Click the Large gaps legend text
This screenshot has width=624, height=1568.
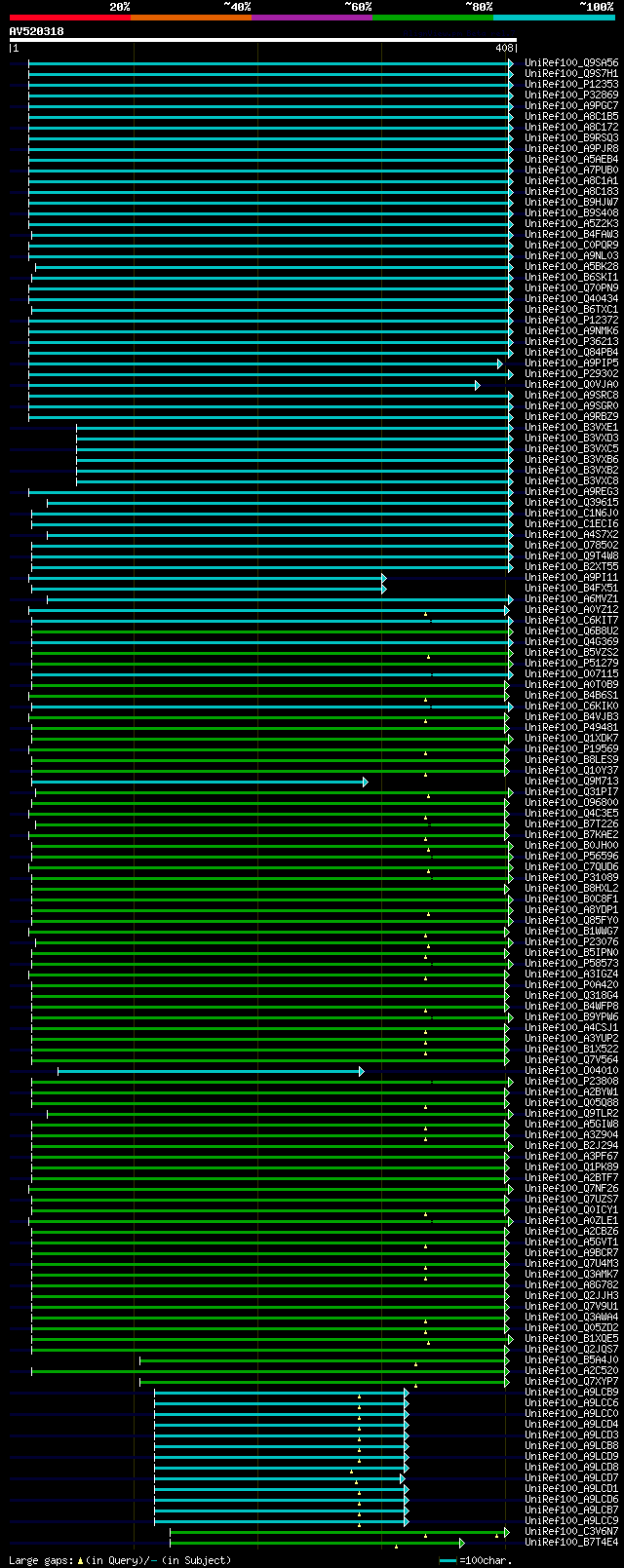tap(119, 1560)
